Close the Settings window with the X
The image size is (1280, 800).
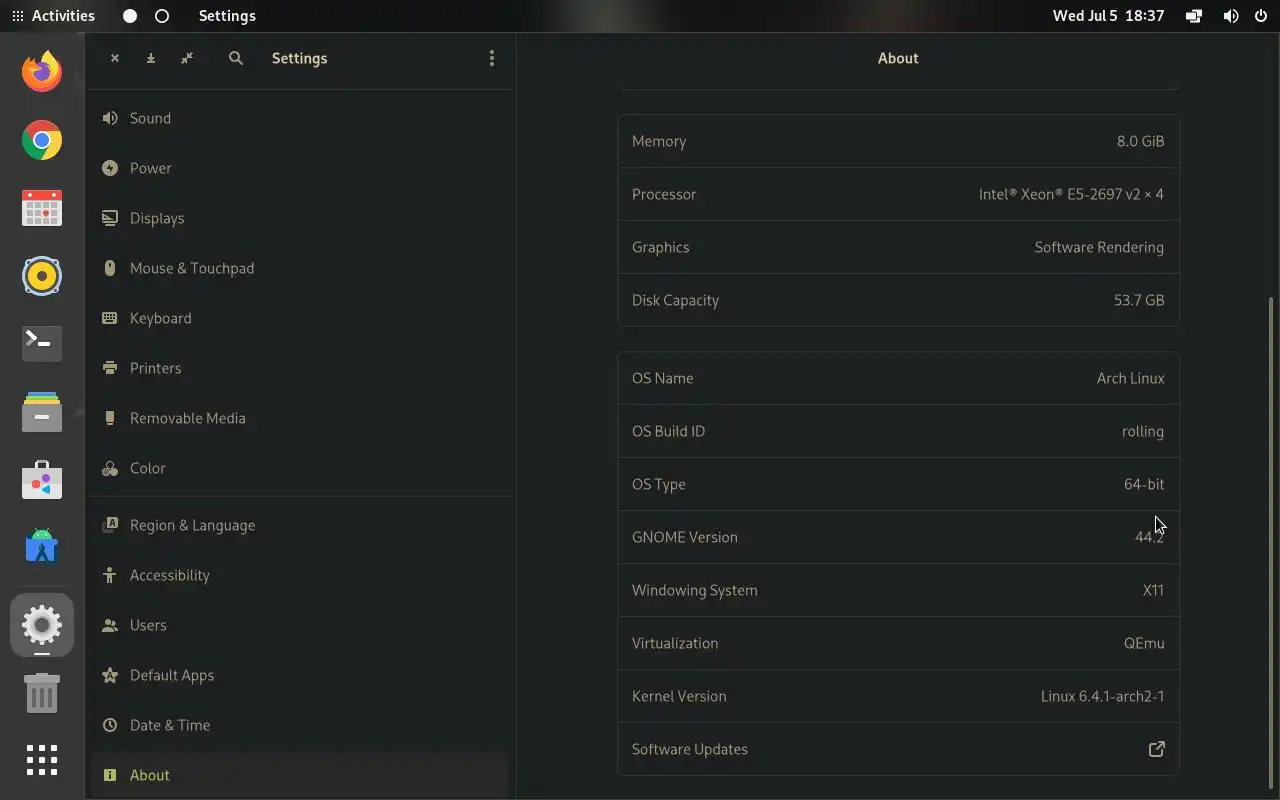[115, 58]
